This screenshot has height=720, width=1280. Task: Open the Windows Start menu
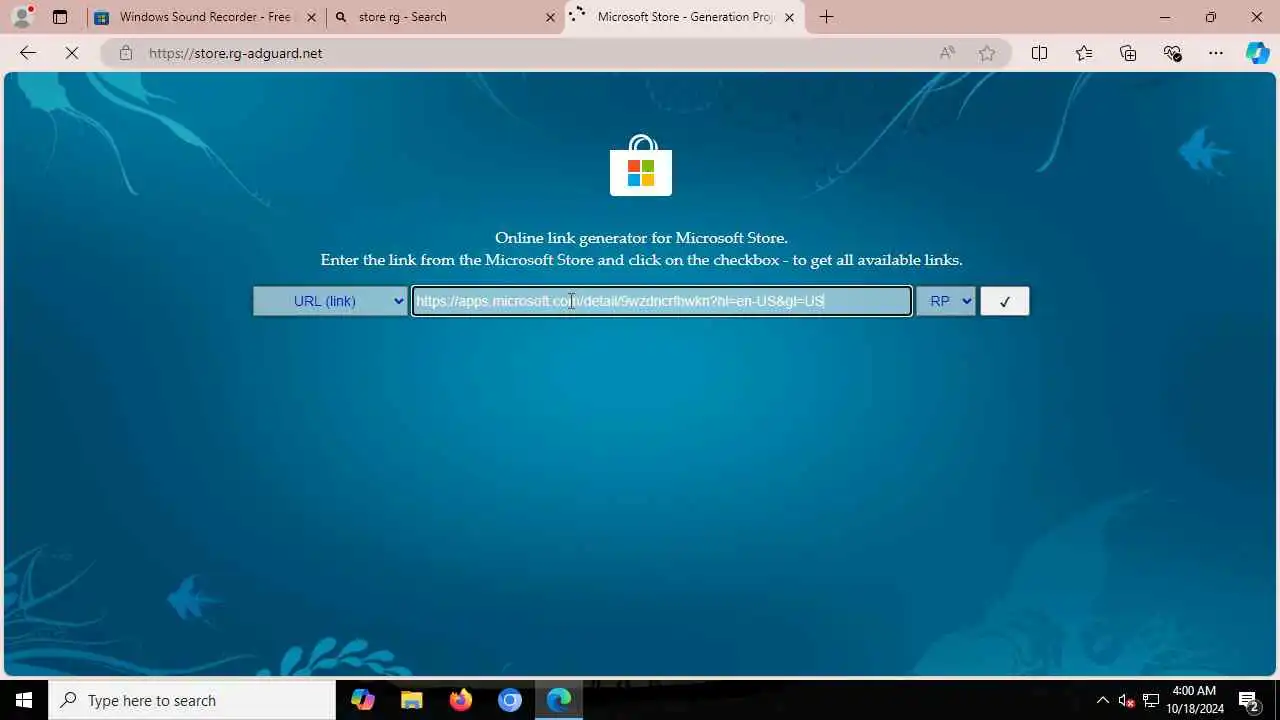(x=24, y=700)
